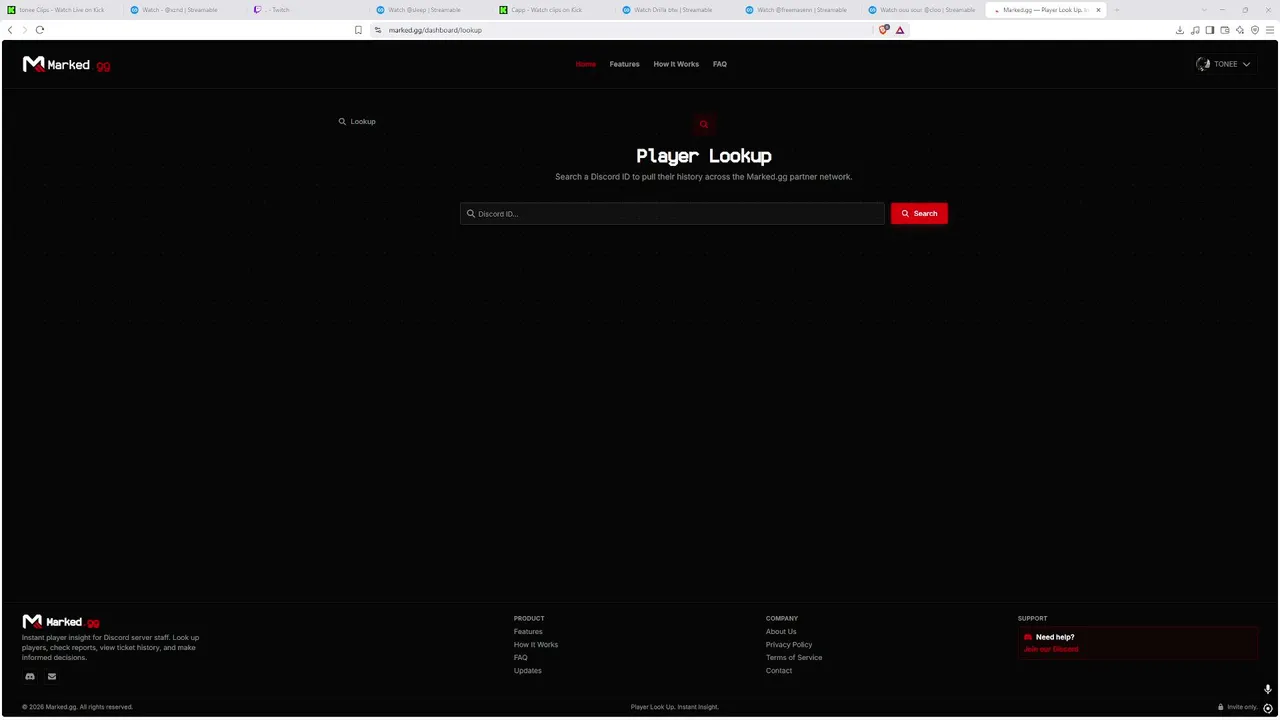
Task: Switch to Watch Drilla btw Streamable tab
Action: click(678, 10)
